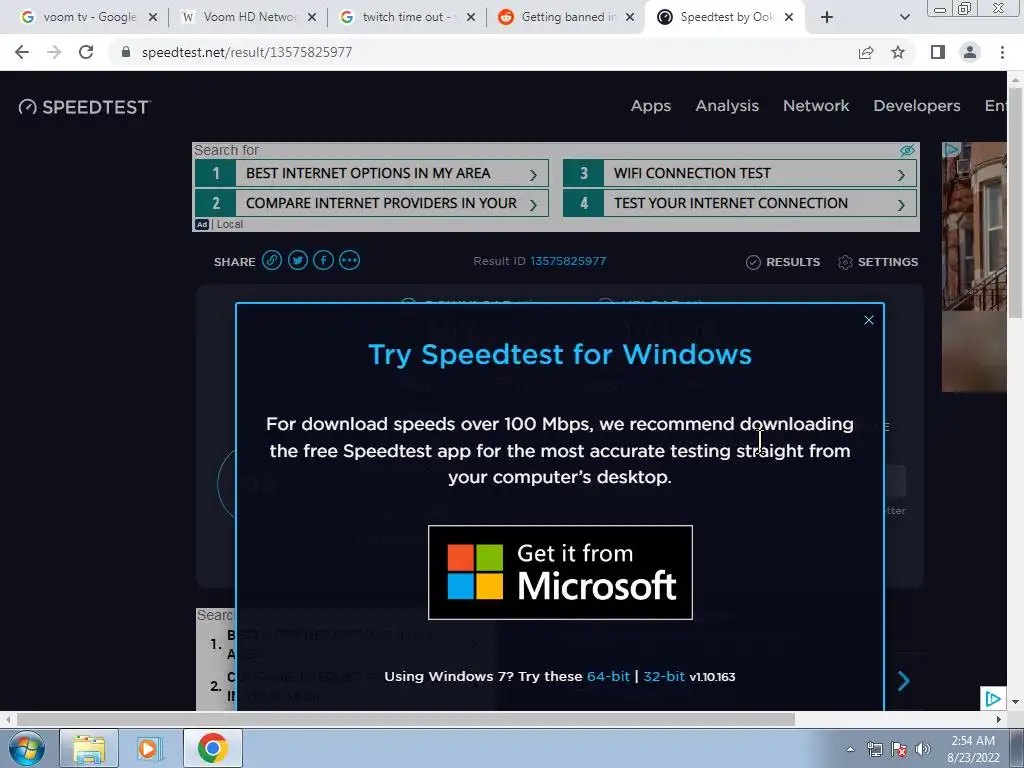Image resolution: width=1024 pixels, height=768 pixels.
Task: Click the horizontal scrollbar
Action: coord(406,720)
